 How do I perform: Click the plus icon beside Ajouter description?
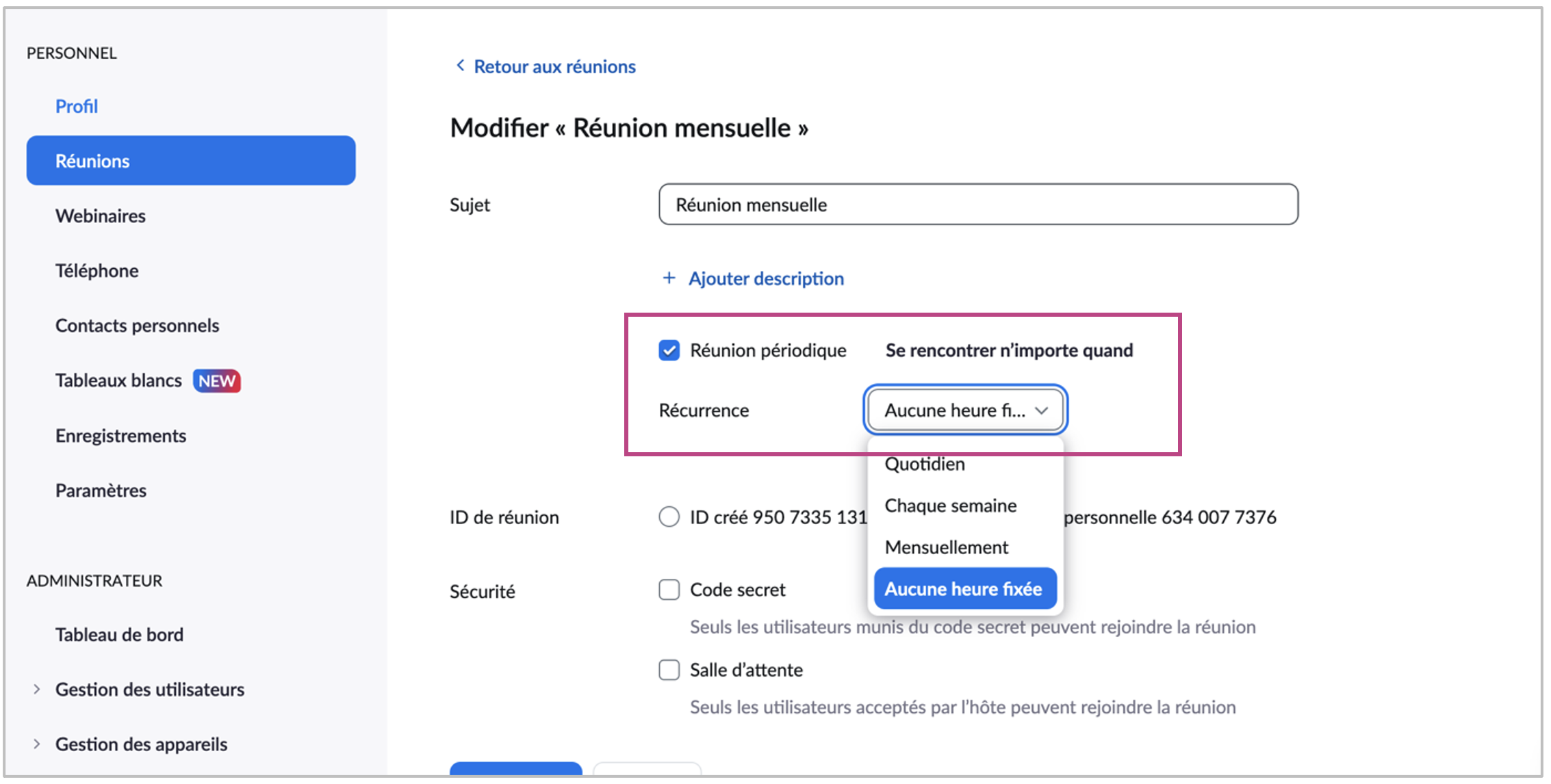click(669, 278)
